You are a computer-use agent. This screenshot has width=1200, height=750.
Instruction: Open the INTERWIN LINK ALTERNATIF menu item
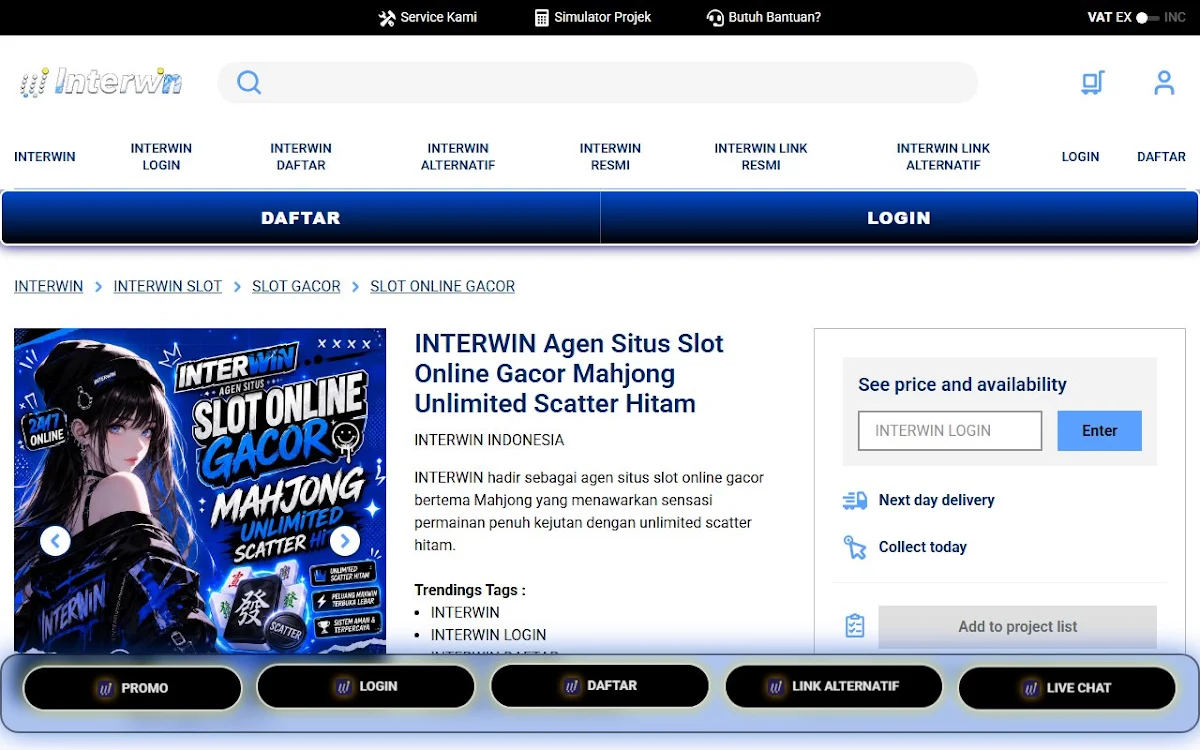943,157
